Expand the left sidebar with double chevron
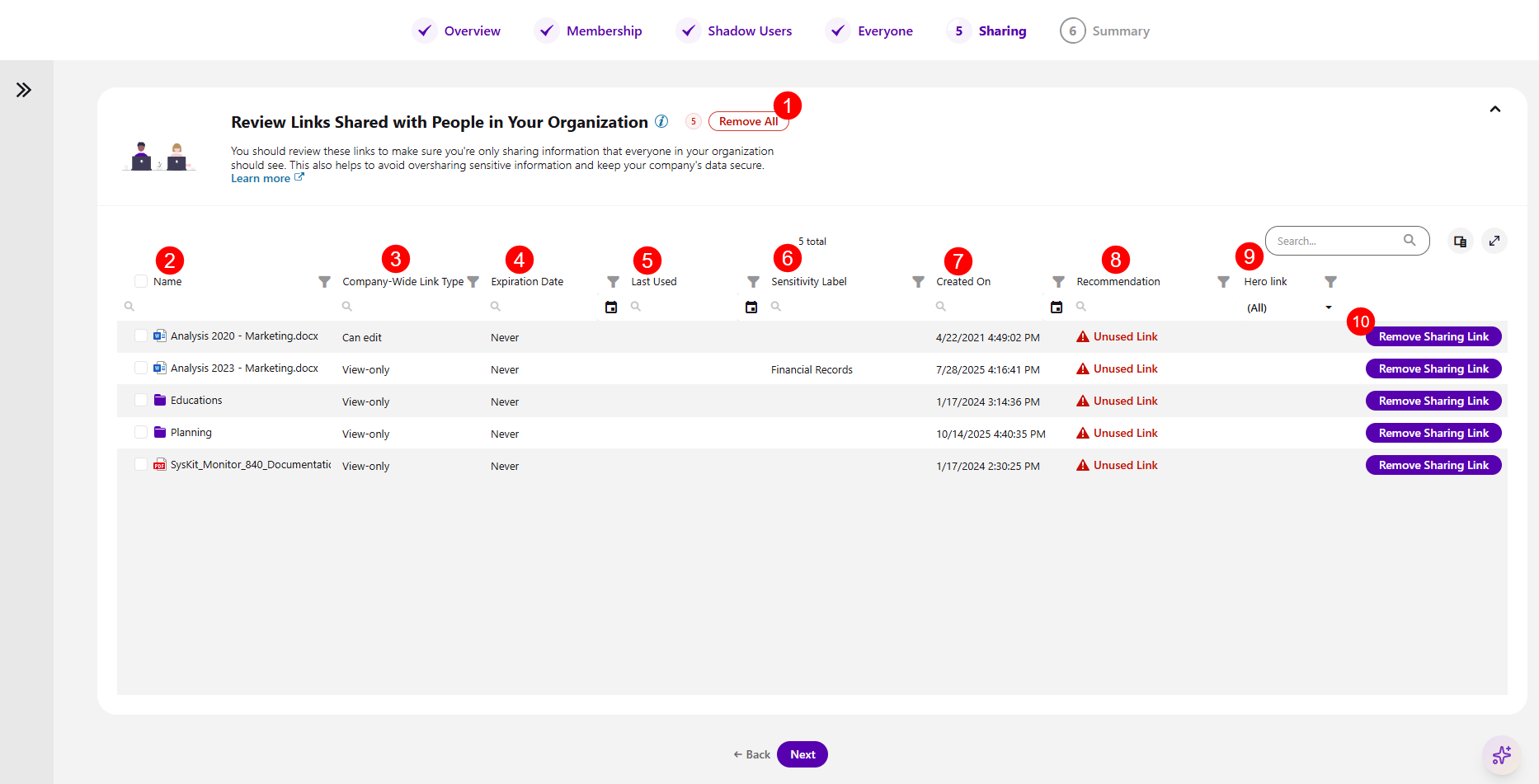Viewport: 1539px width, 784px height. 24,90
